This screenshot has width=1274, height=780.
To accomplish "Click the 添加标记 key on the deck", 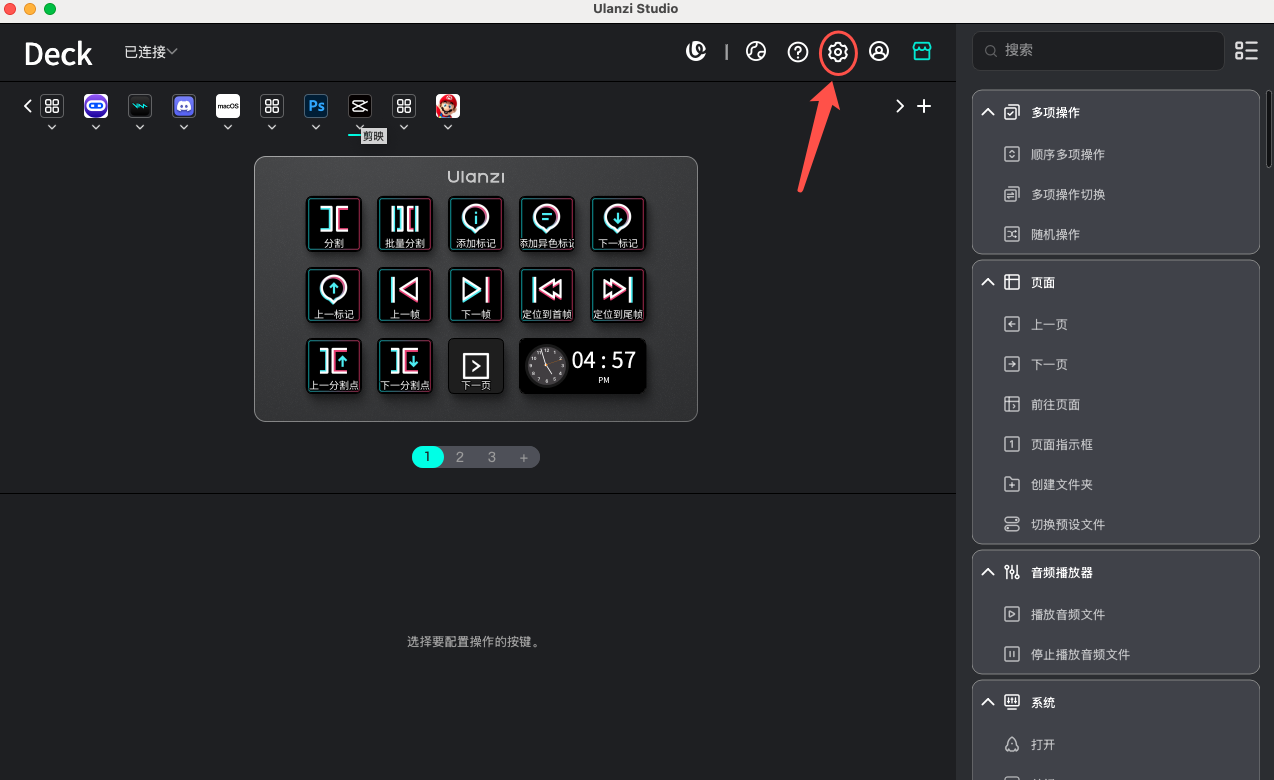I will [x=476, y=224].
